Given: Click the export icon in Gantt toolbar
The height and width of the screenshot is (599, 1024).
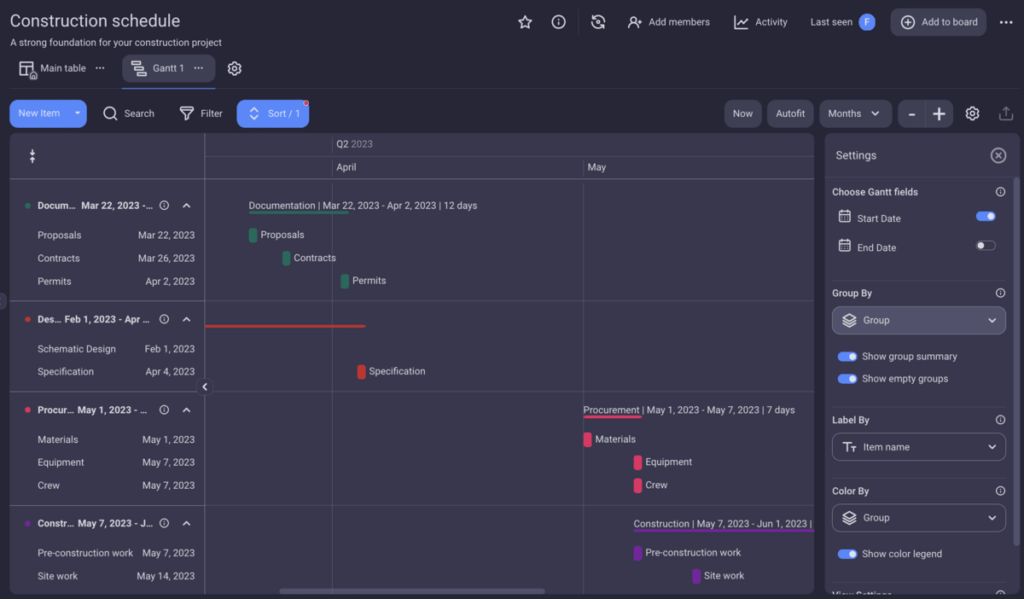Looking at the screenshot, I should tap(1005, 114).
